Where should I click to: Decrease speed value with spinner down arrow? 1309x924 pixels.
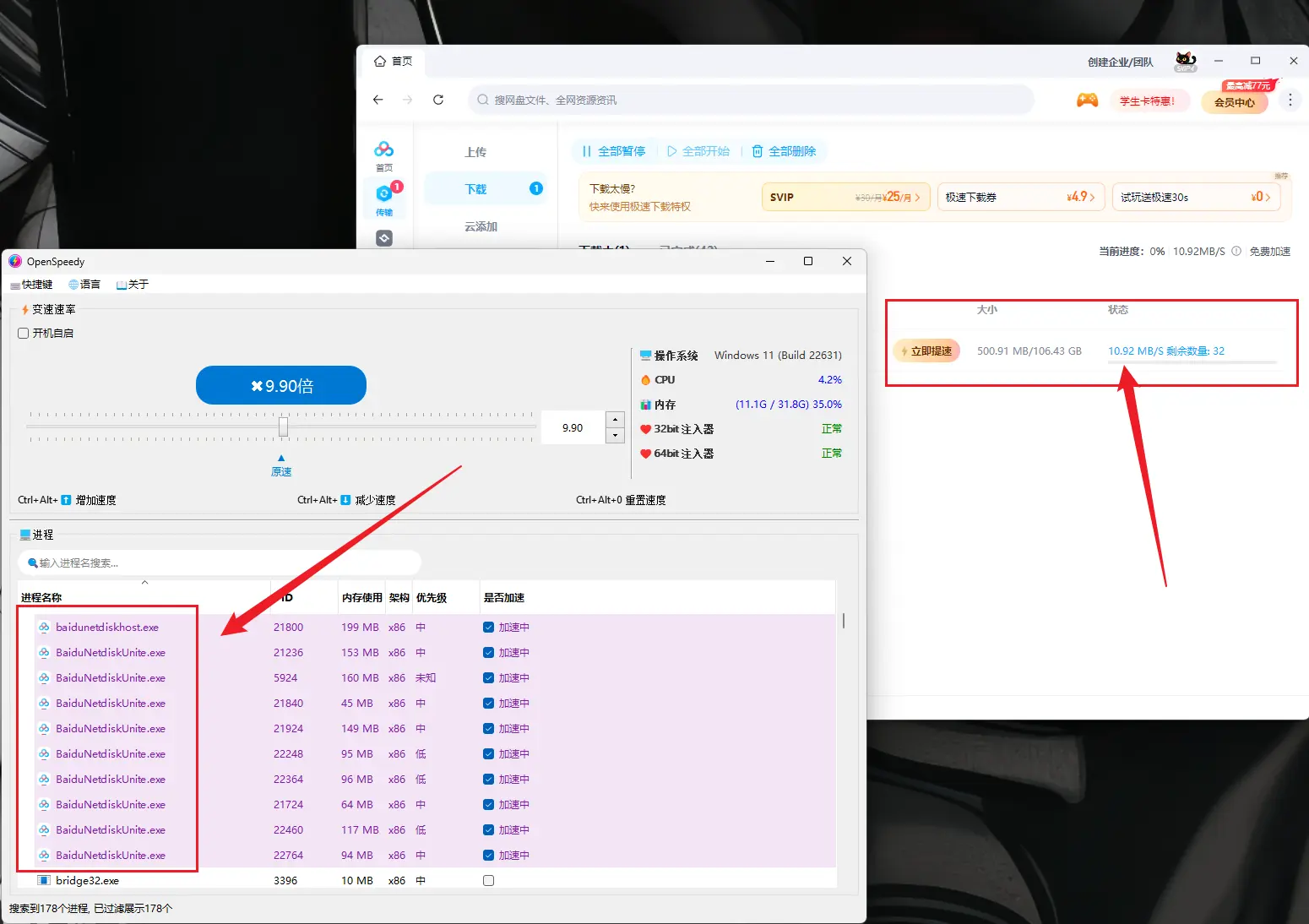(616, 436)
